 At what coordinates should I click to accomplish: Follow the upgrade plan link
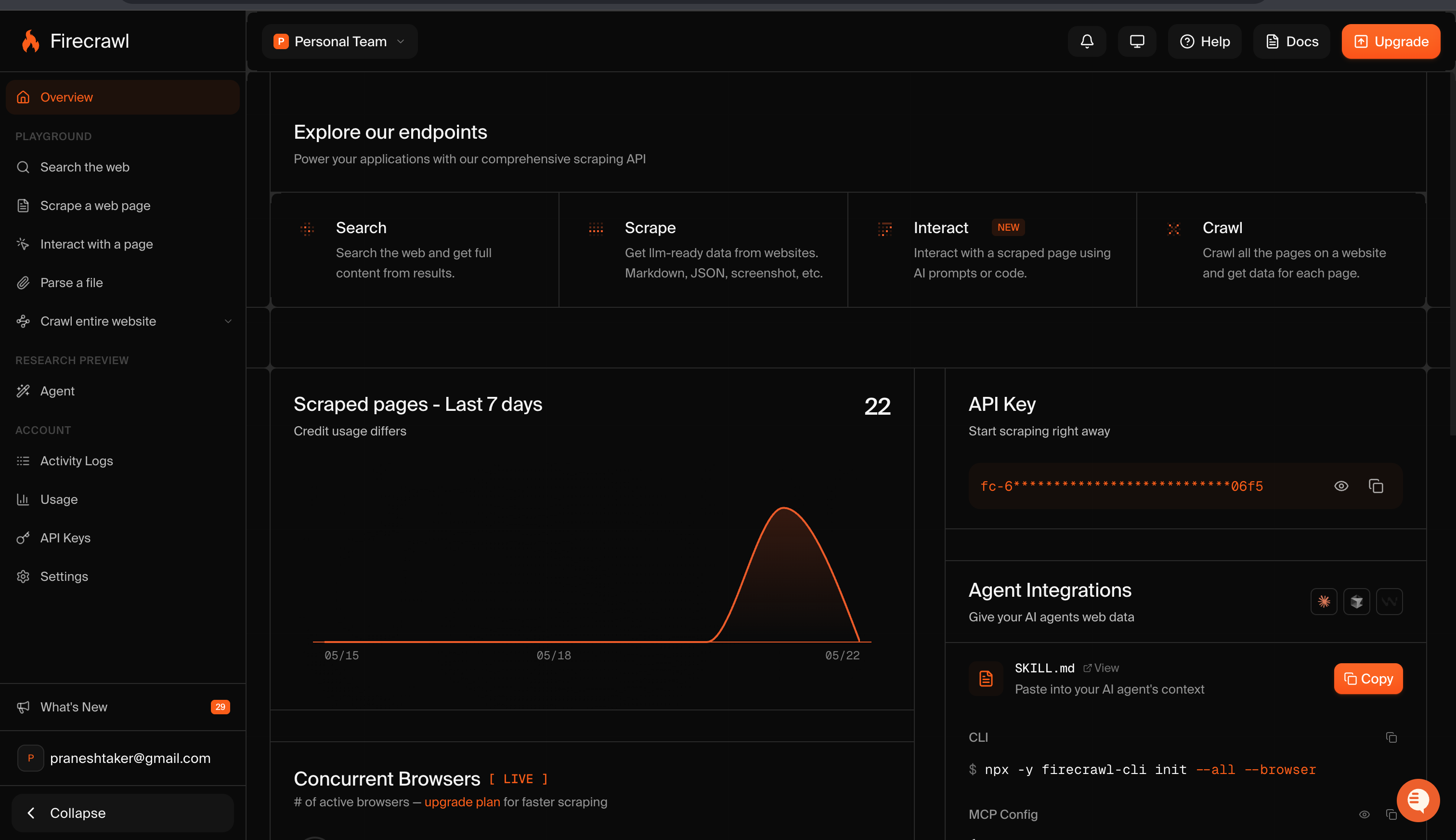click(462, 802)
